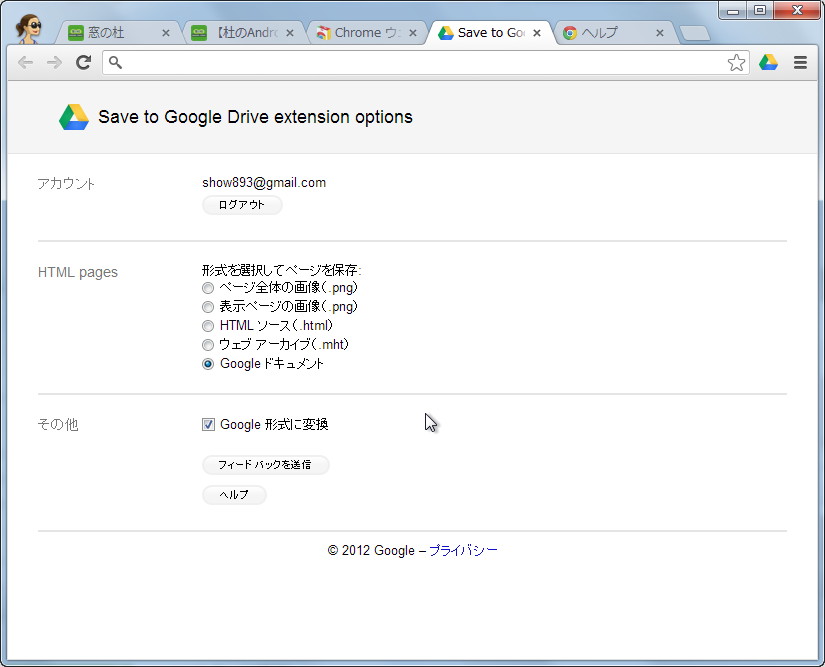Open the Google Drive extension icon in toolbar
Viewport: 825px width, 667px height.
click(768, 63)
